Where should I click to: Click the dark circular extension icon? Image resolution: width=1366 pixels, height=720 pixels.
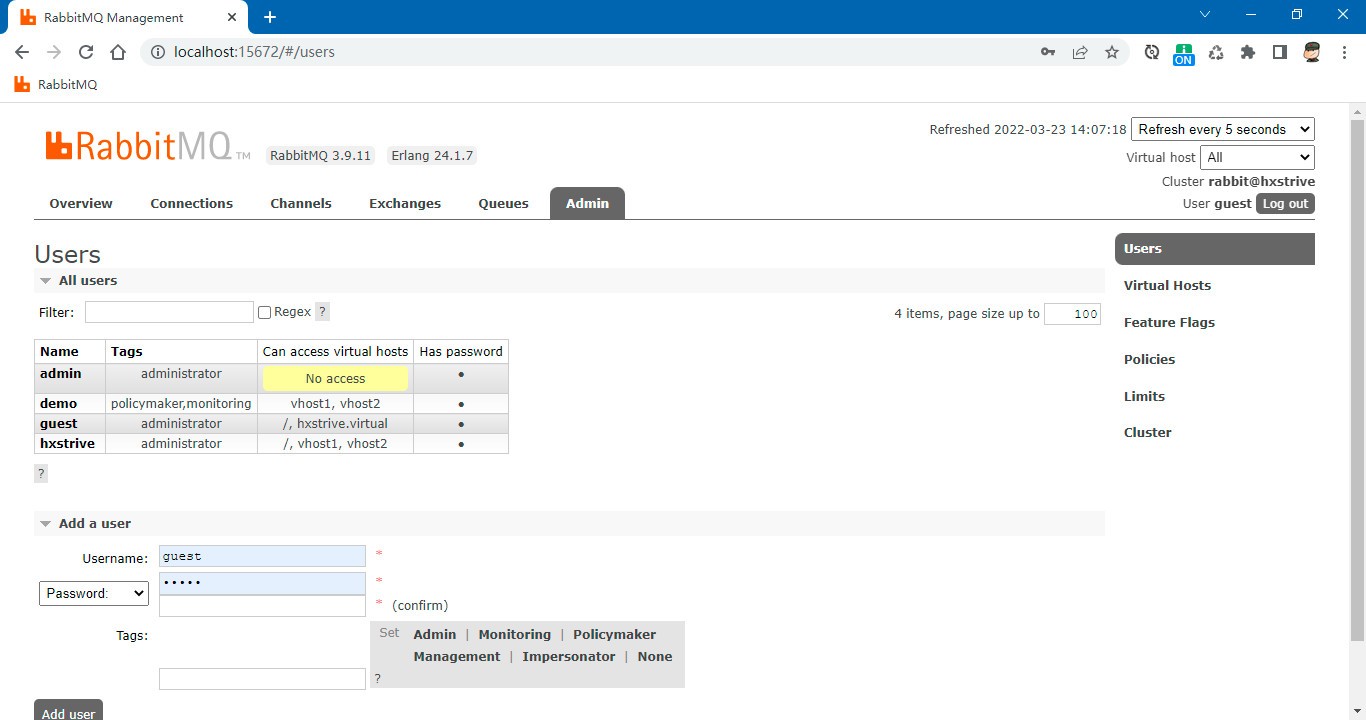point(1152,52)
